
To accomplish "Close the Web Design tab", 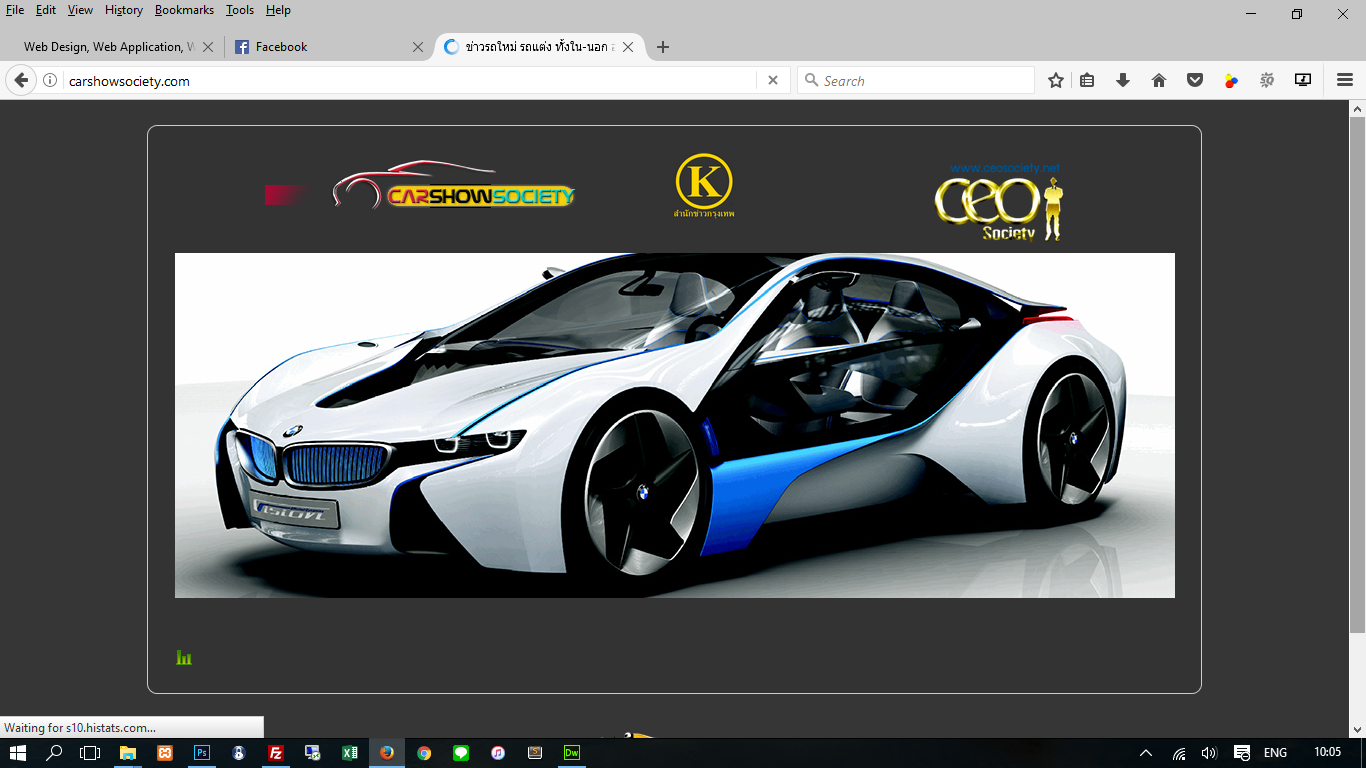I will pyautogui.click(x=208, y=47).
